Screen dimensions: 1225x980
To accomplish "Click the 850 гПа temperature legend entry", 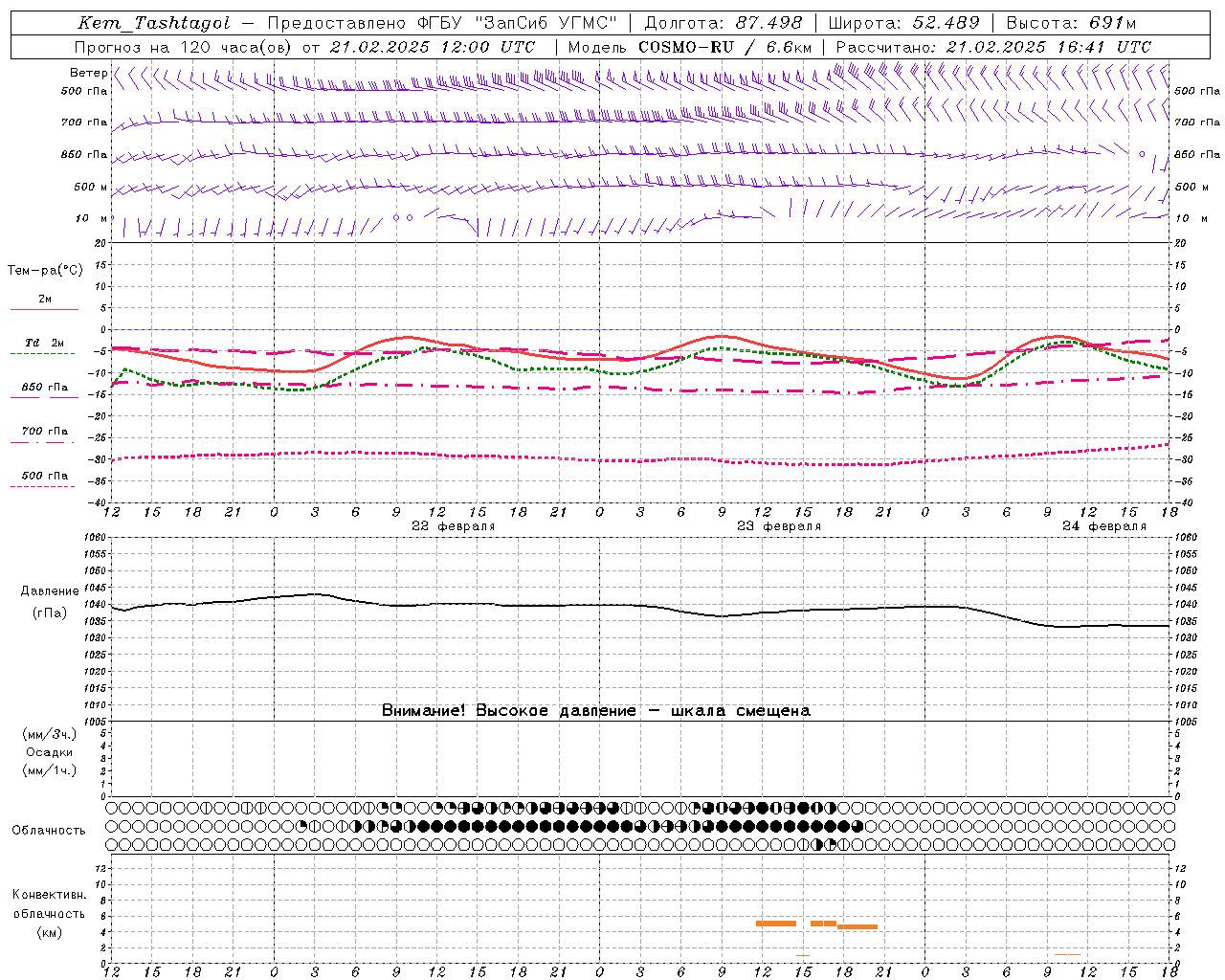I will coord(45,388).
